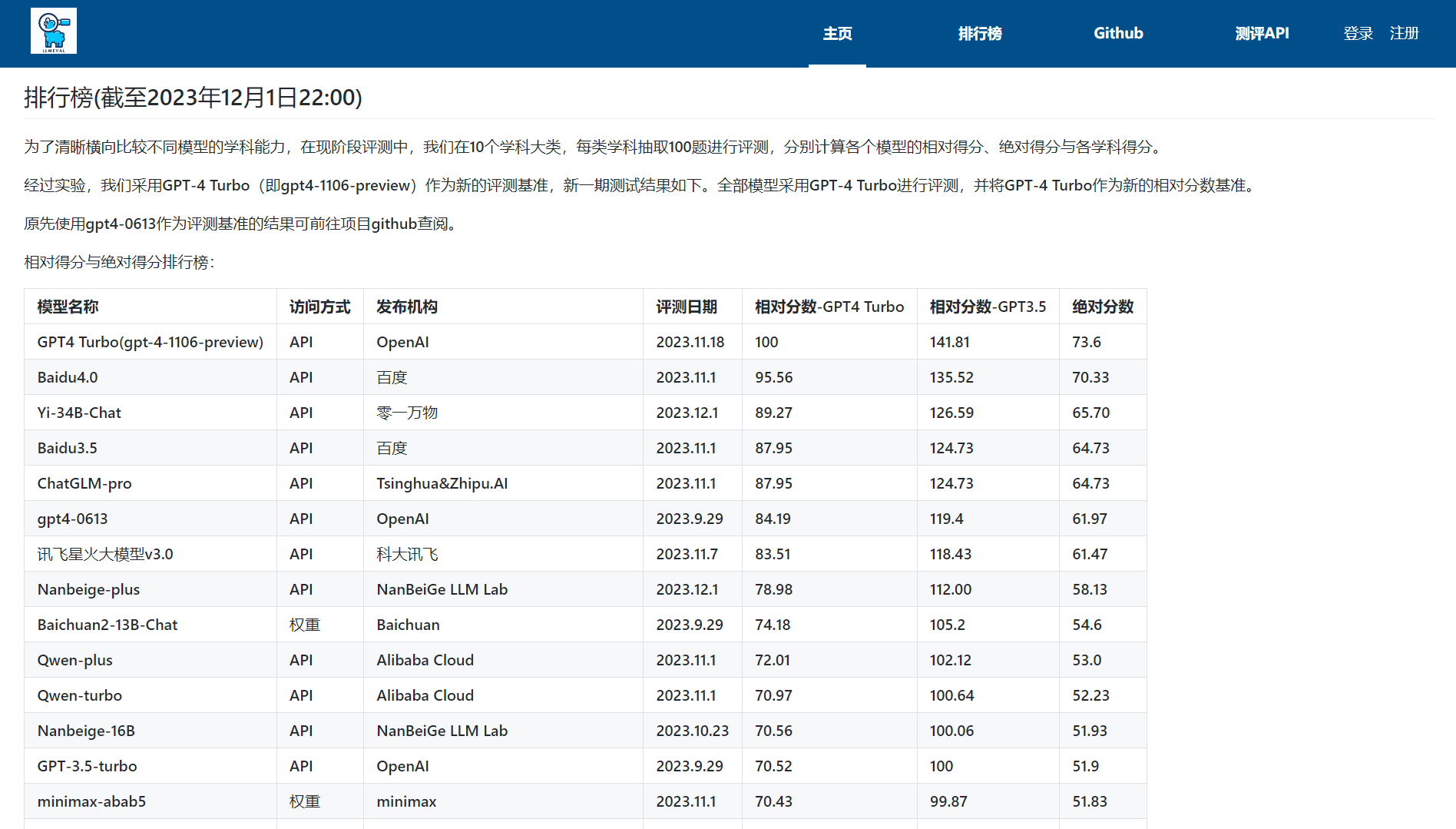
Task: Click the 科大讯飞 publisher cell
Action: (503, 554)
